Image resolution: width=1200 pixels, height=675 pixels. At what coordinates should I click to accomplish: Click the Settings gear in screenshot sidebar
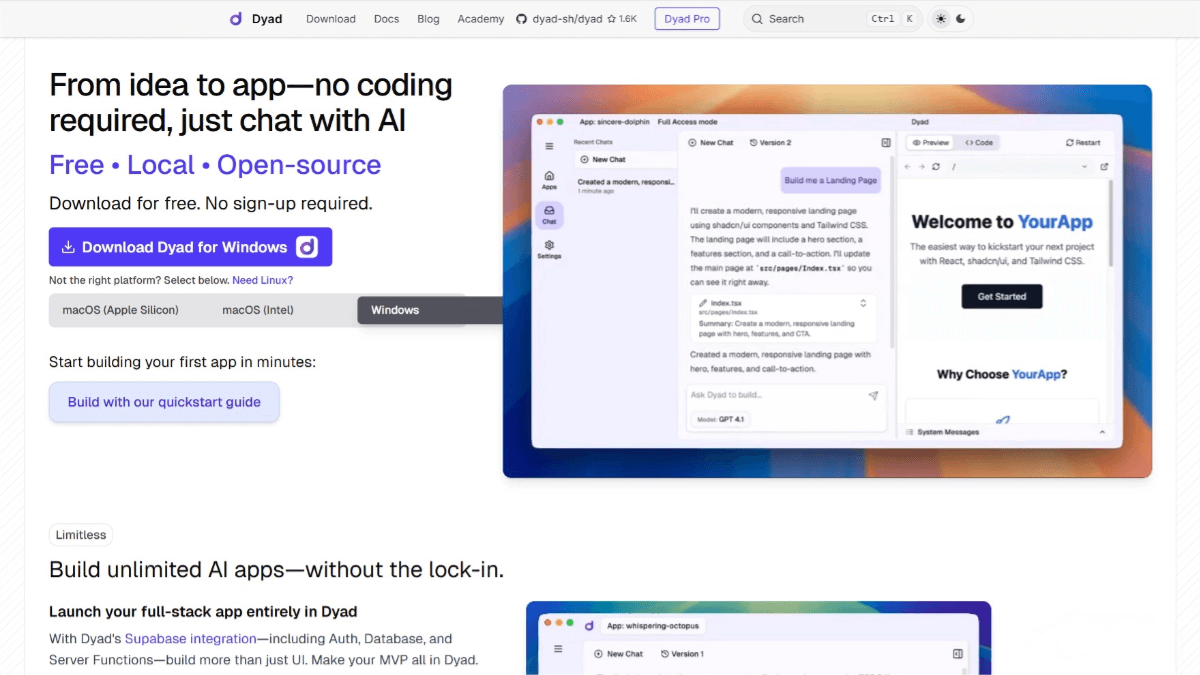tap(549, 249)
